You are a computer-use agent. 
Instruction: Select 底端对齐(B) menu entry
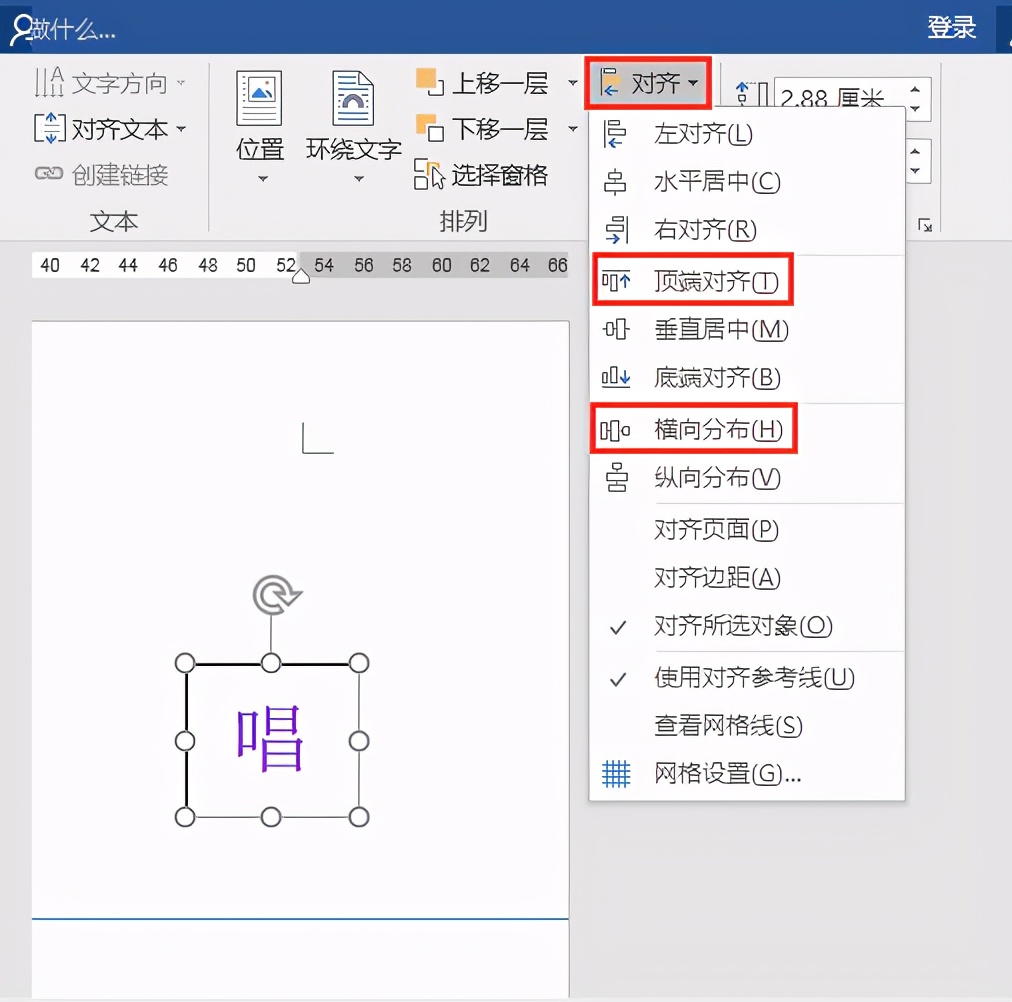click(747, 377)
